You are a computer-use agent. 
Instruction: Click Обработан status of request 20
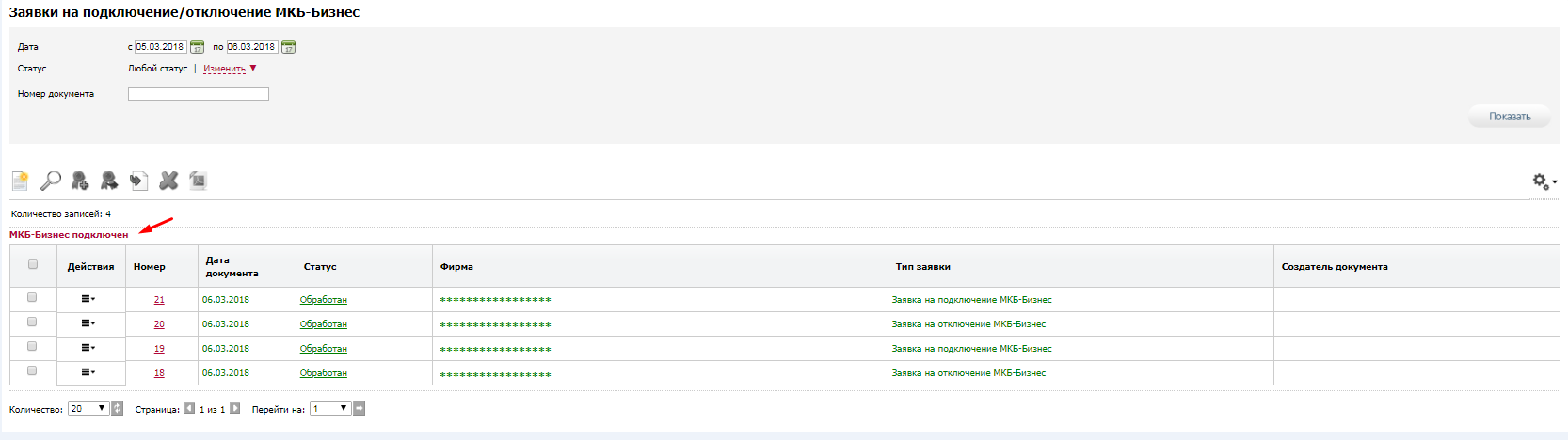pyautogui.click(x=324, y=324)
